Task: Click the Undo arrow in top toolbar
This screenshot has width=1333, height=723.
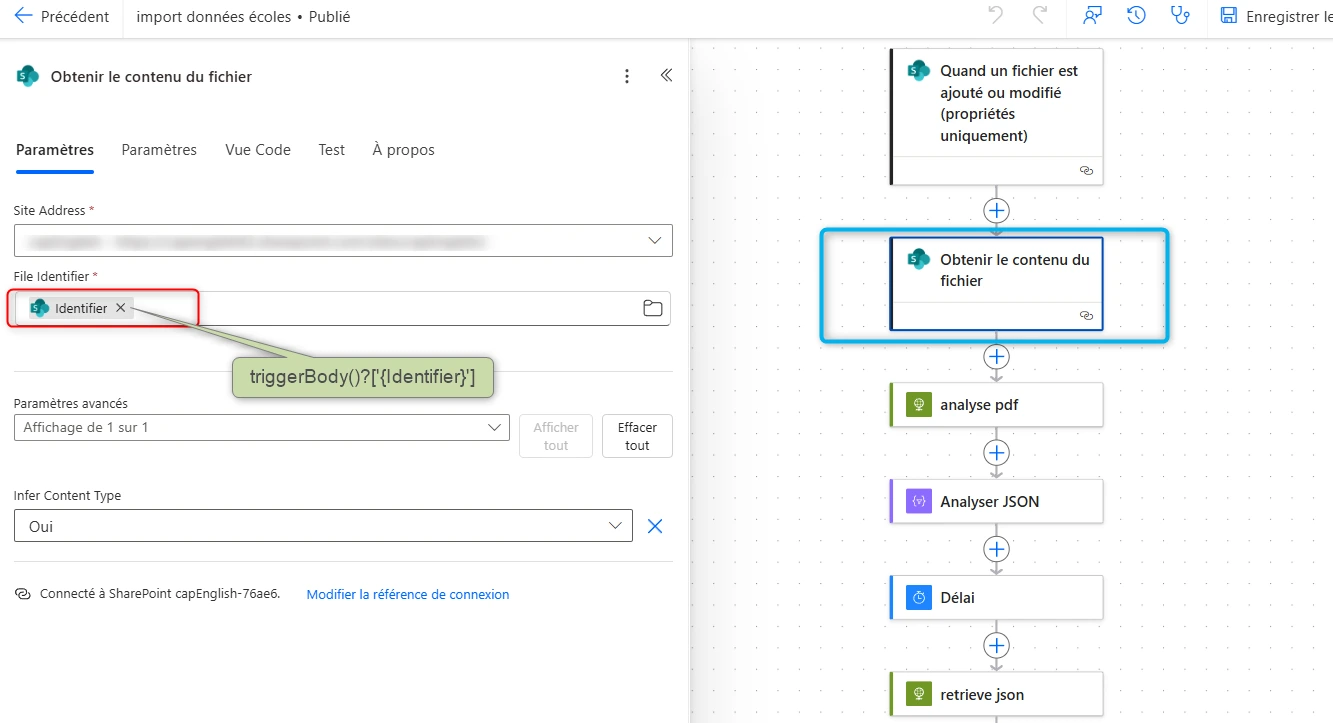Action: click(995, 15)
